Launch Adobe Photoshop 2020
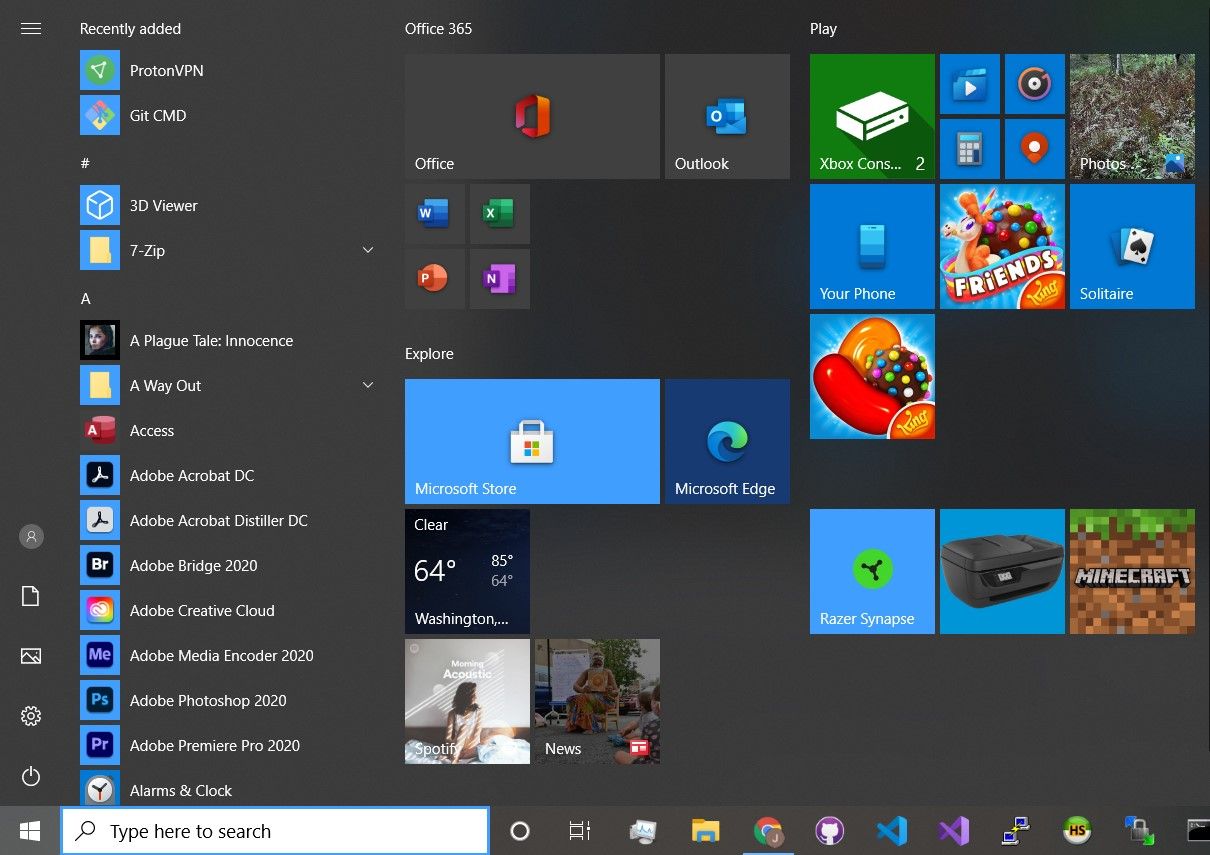1210x855 pixels. tap(229, 700)
